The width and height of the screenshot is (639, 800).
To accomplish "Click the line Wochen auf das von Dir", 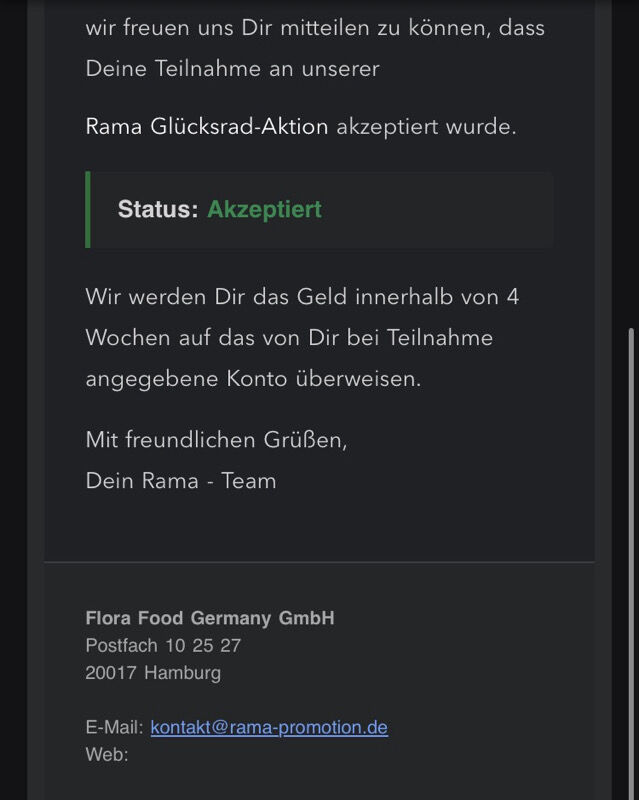I will (x=289, y=338).
